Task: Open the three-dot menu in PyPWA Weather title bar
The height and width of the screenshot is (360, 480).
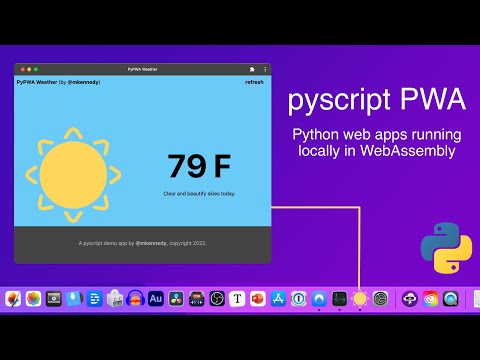Action: click(265, 69)
